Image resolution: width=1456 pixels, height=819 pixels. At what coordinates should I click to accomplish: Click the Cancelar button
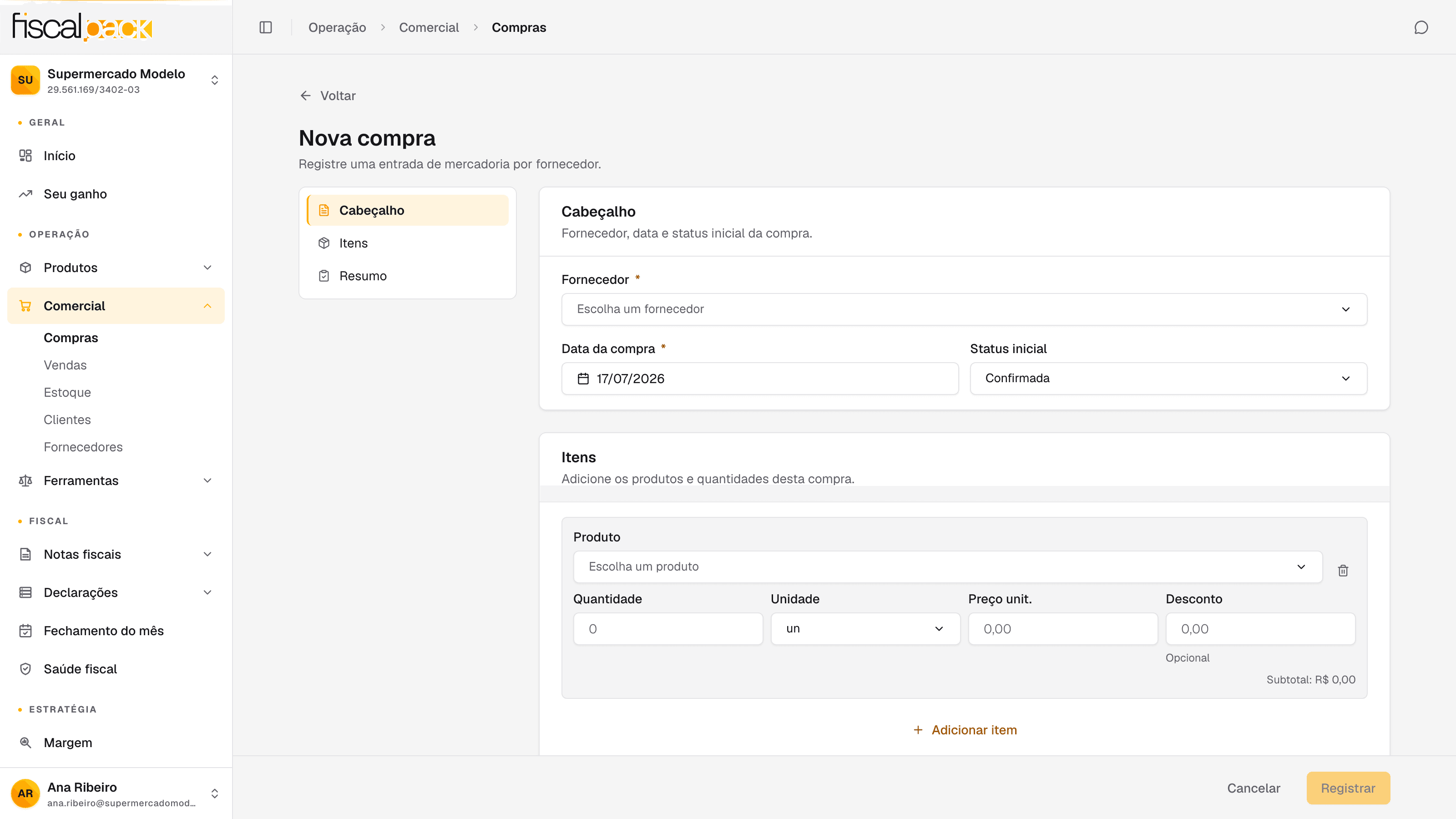click(1253, 788)
